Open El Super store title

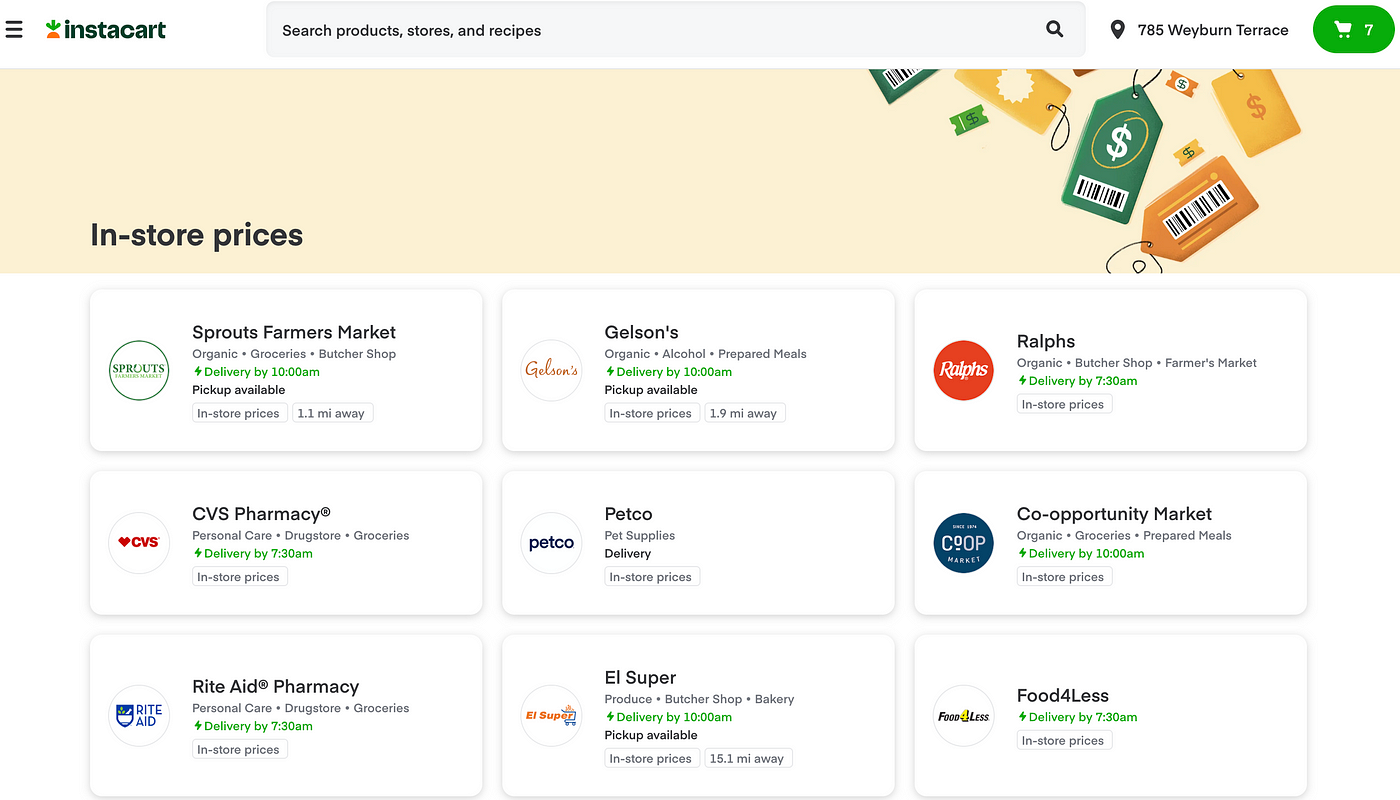[x=640, y=677]
